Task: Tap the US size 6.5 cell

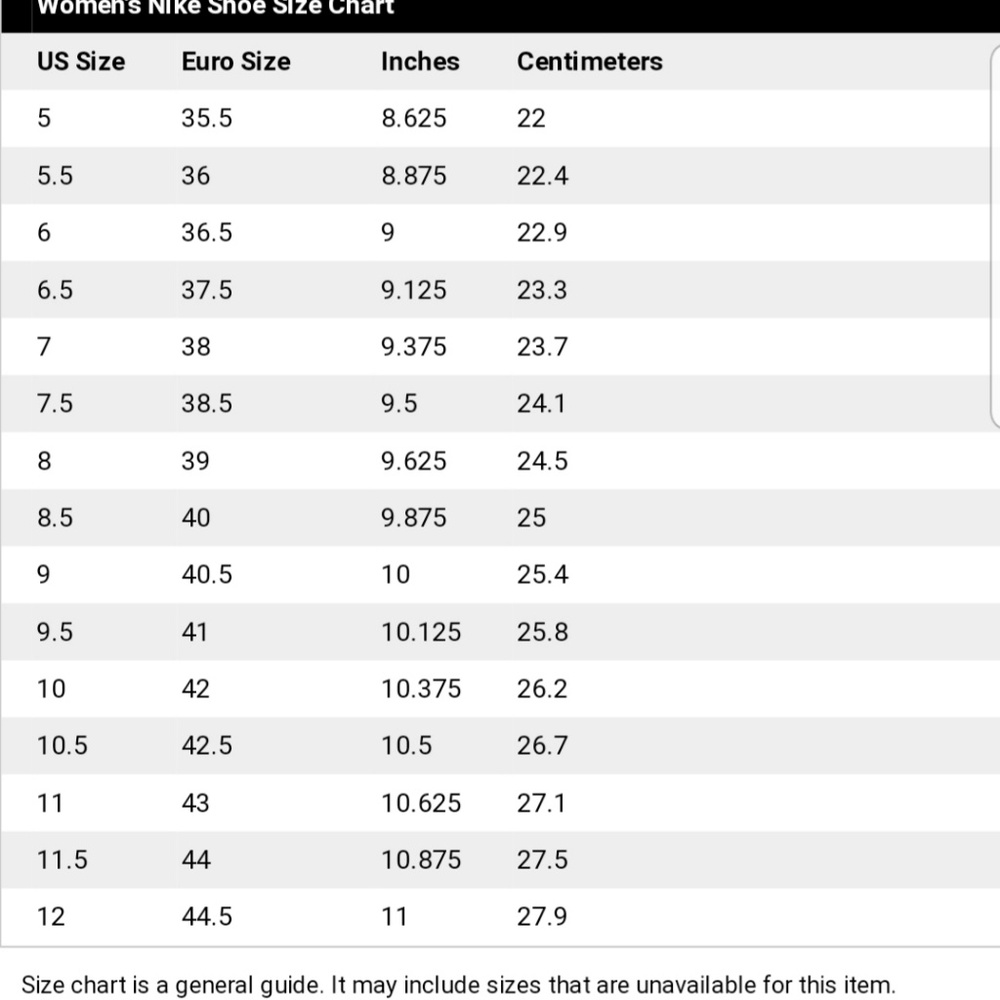Action: tap(55, 290)
